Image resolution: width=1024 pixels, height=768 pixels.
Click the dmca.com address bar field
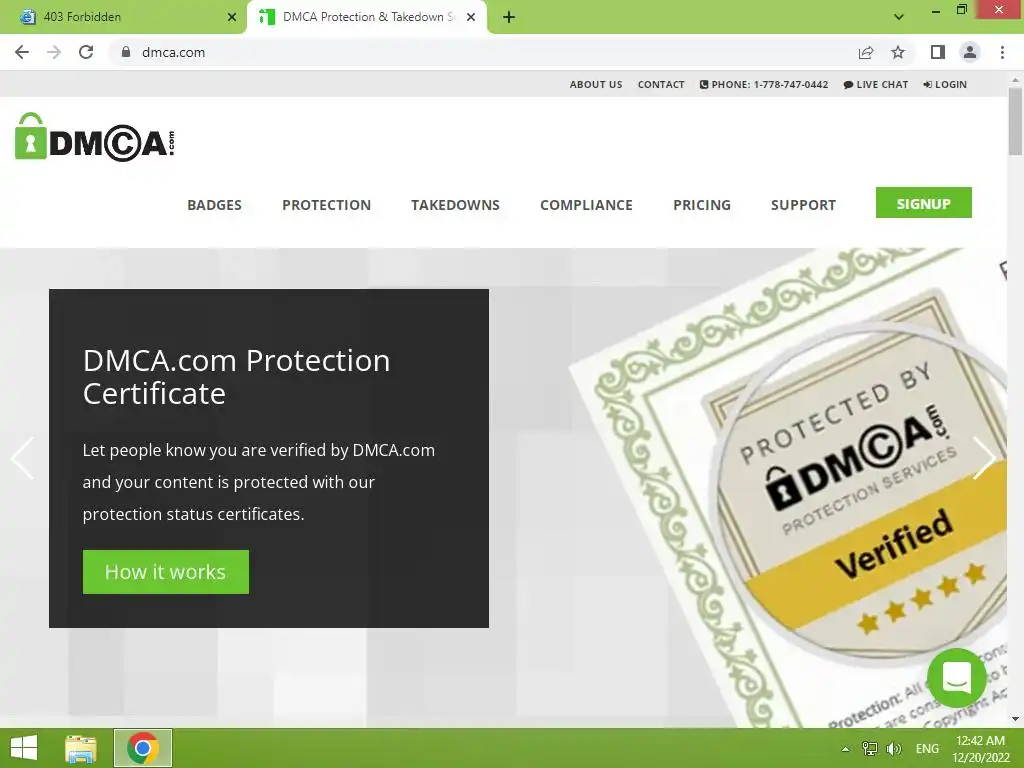[x=483, y=52]
